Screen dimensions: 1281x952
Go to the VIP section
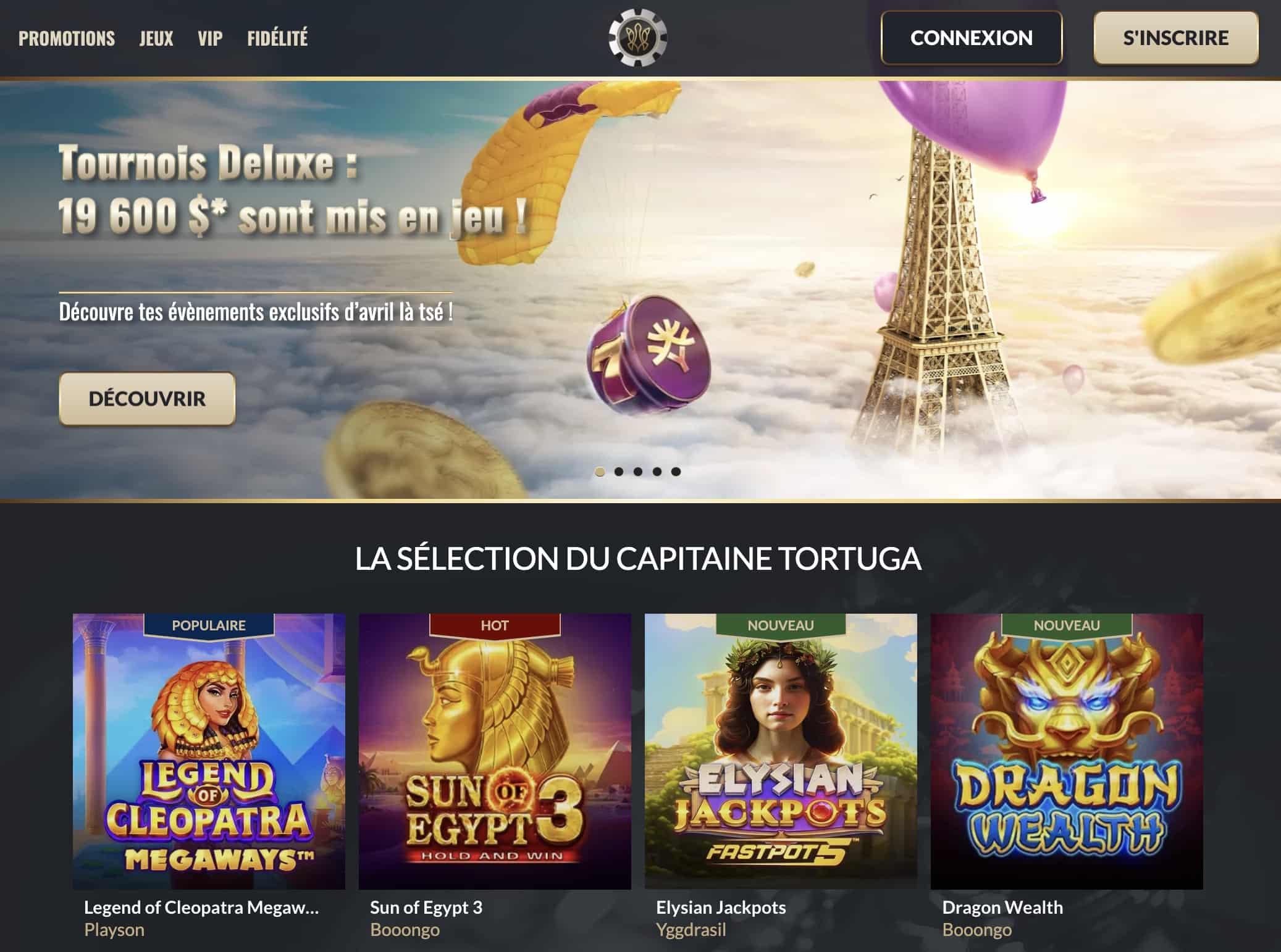[210, 38]
